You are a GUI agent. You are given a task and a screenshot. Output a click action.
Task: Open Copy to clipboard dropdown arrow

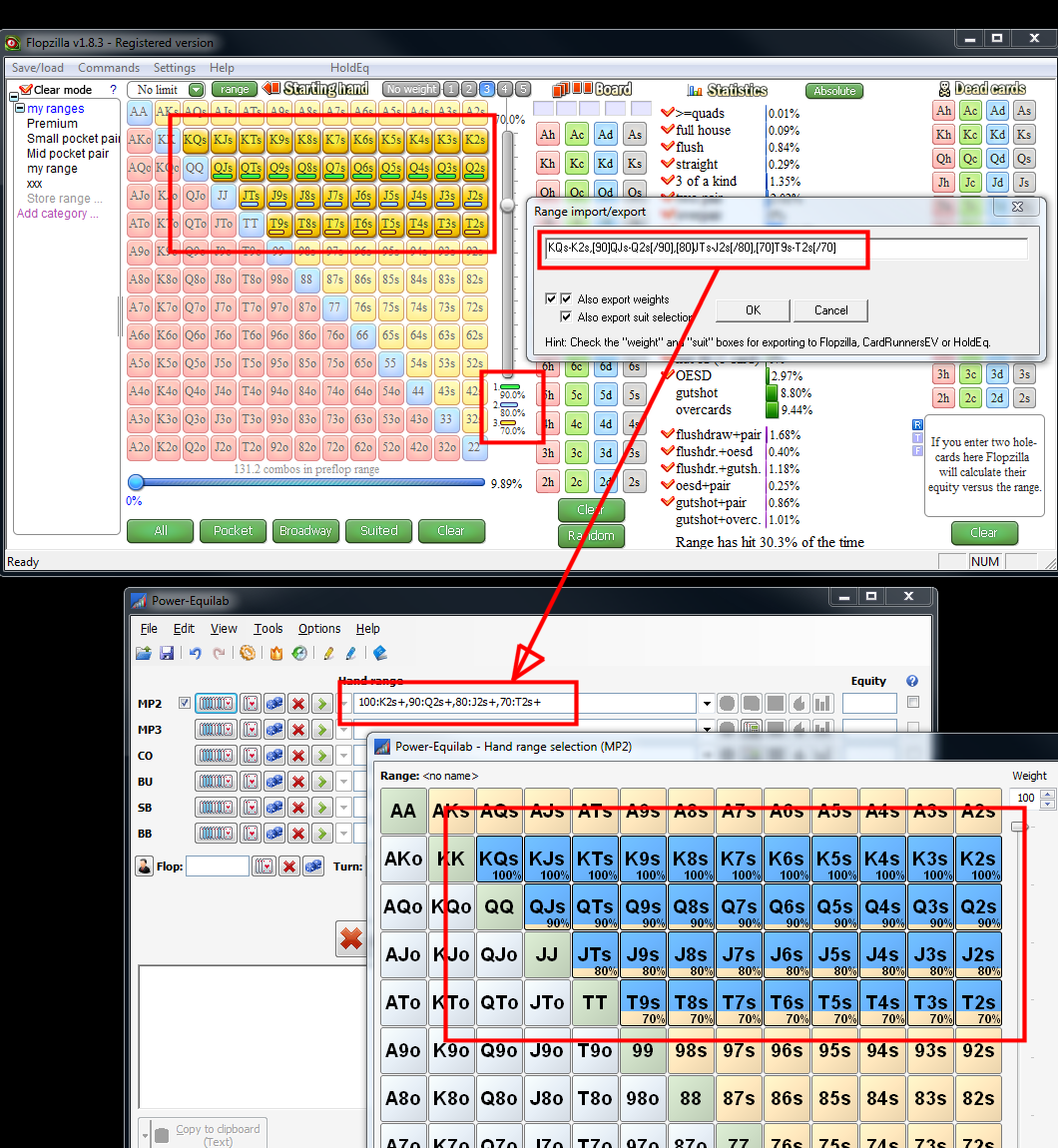[145, 1134]
